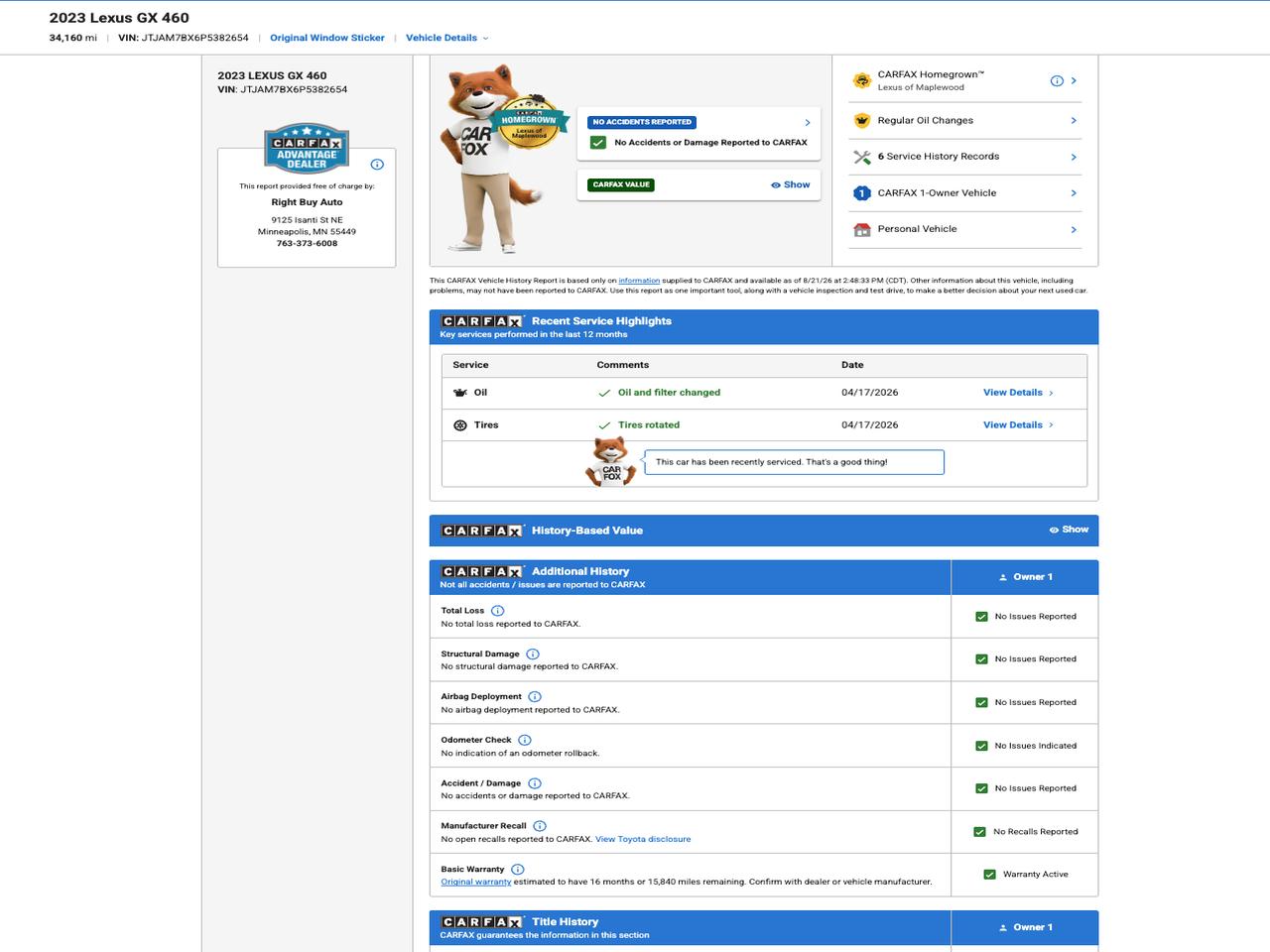The image size is (1270, 952).
Task: Click the Service History wrench icon
Action: 861,157
